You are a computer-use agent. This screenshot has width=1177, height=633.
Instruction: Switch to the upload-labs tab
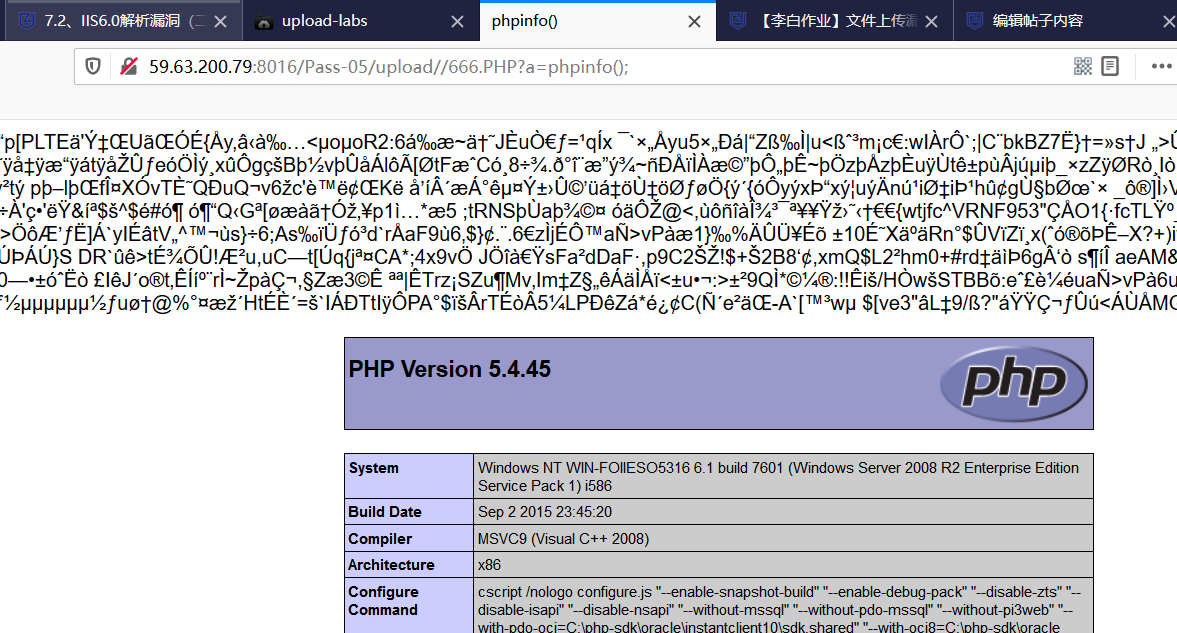click(360, 21)
